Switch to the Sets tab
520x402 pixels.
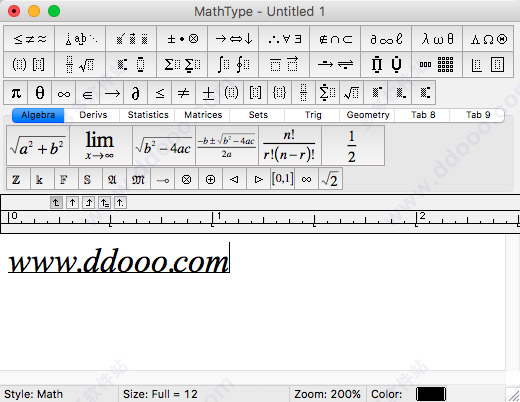(x=258, y=115)
